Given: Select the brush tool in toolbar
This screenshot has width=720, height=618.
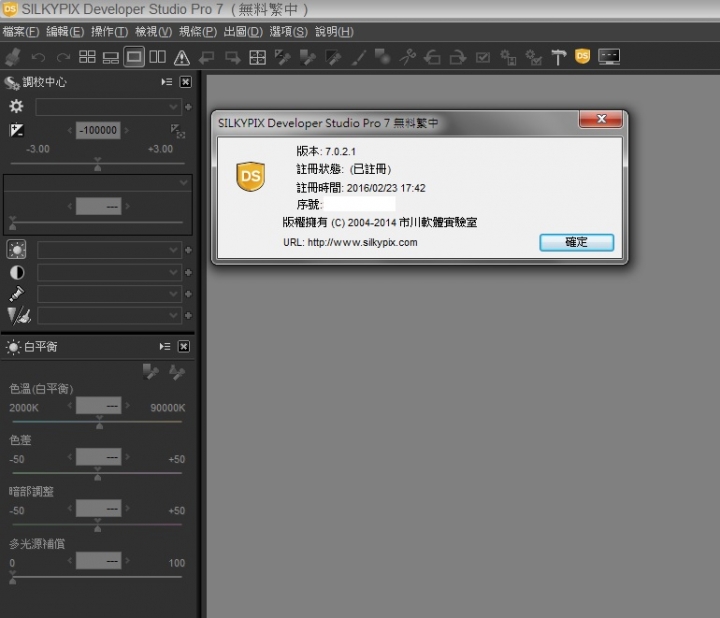Looking at the screenshot, I should coord(358,57).
